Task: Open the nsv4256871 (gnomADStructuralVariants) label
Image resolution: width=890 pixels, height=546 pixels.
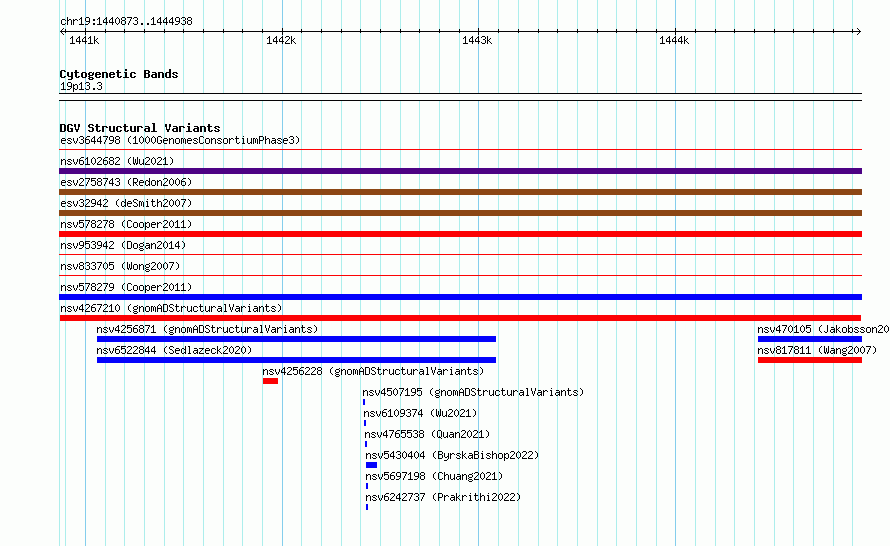Action: [x=207, y=329]
